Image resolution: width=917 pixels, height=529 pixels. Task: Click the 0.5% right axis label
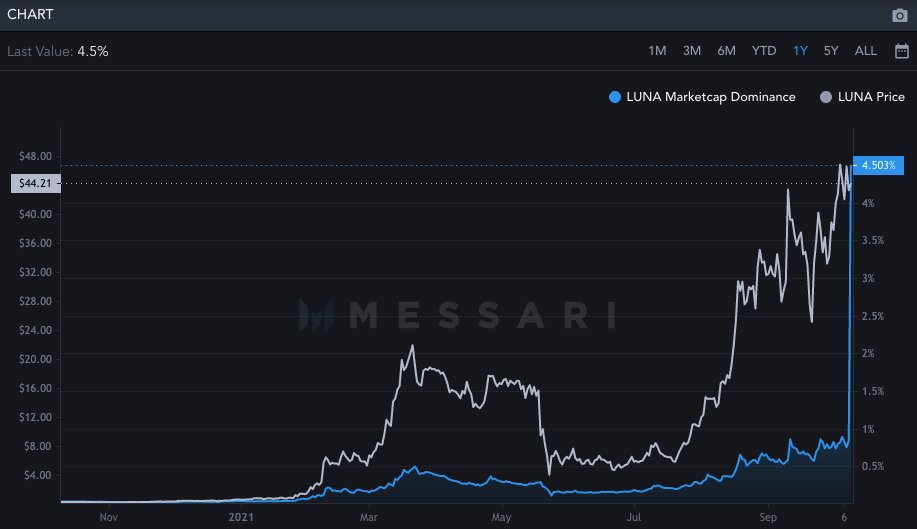(x=873, y=466)
